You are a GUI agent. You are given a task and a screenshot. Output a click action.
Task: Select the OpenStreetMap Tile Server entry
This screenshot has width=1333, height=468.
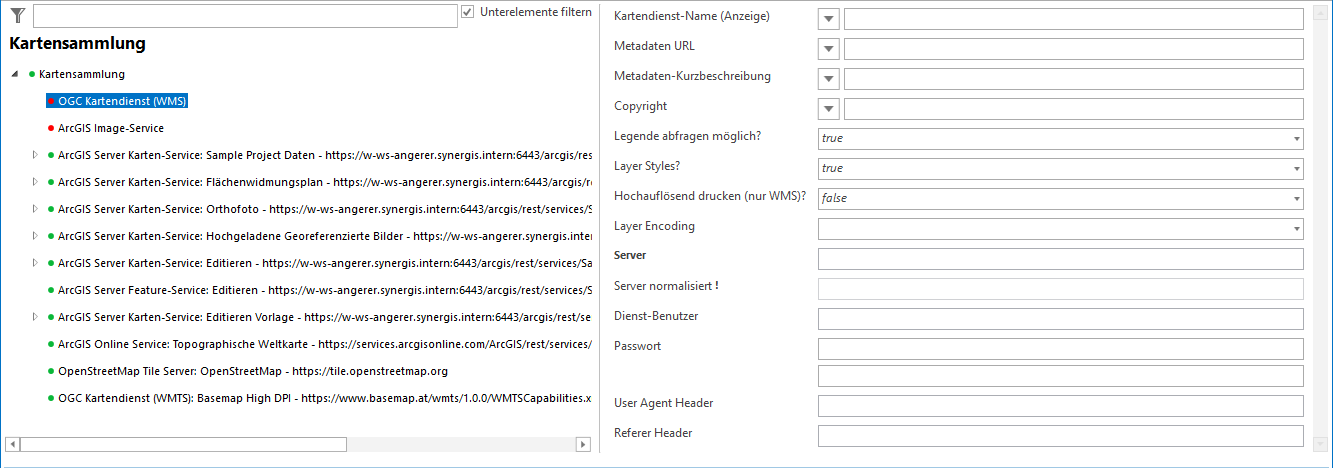click(252, 371)
